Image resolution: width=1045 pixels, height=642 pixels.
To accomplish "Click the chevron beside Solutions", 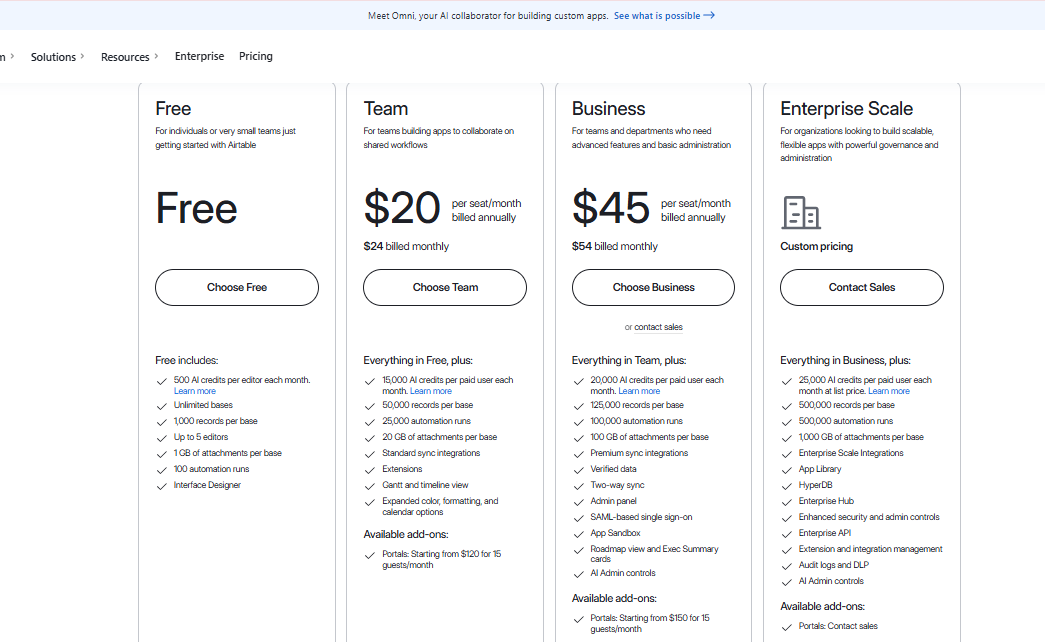I will click(x=82, y=56).
